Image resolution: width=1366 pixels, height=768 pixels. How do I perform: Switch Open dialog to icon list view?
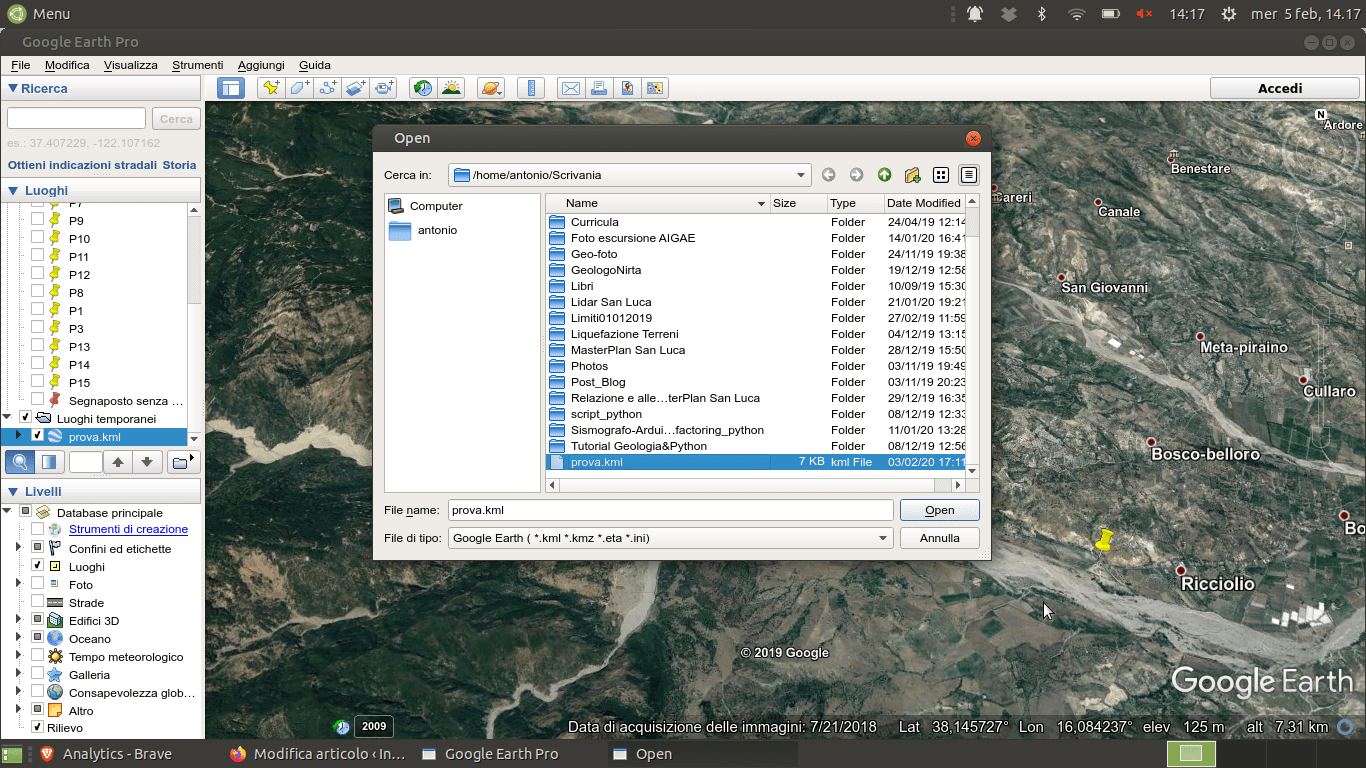pos(940,175)
